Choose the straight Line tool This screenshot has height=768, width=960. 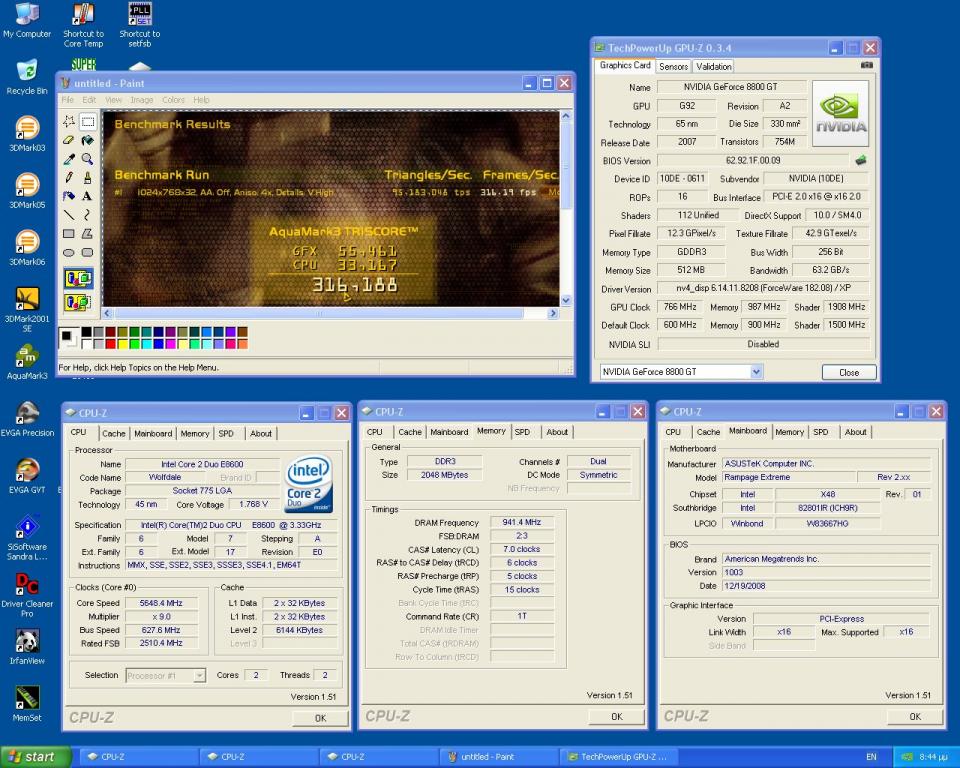[69, 215]
